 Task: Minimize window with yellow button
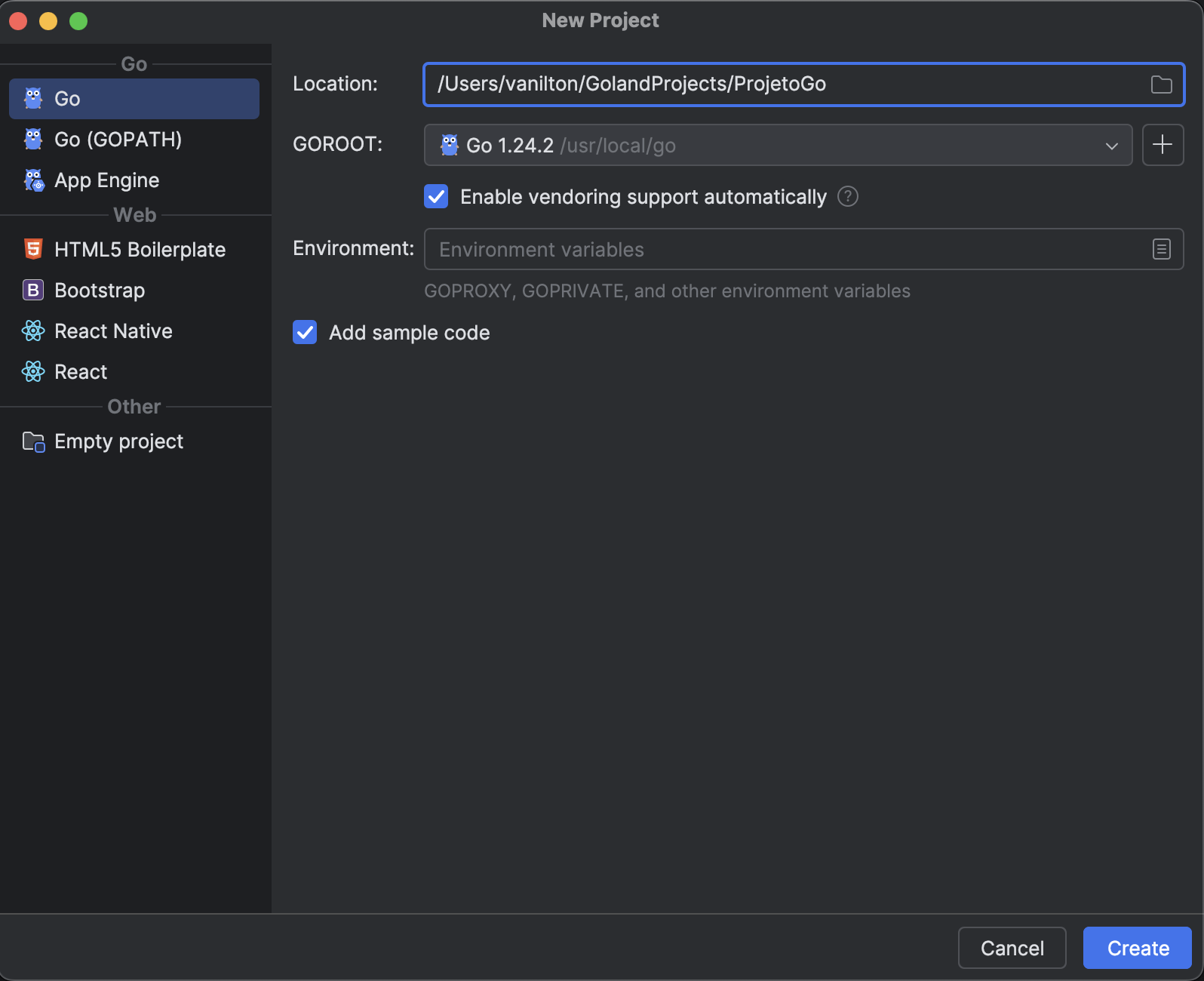click(48, 21)
